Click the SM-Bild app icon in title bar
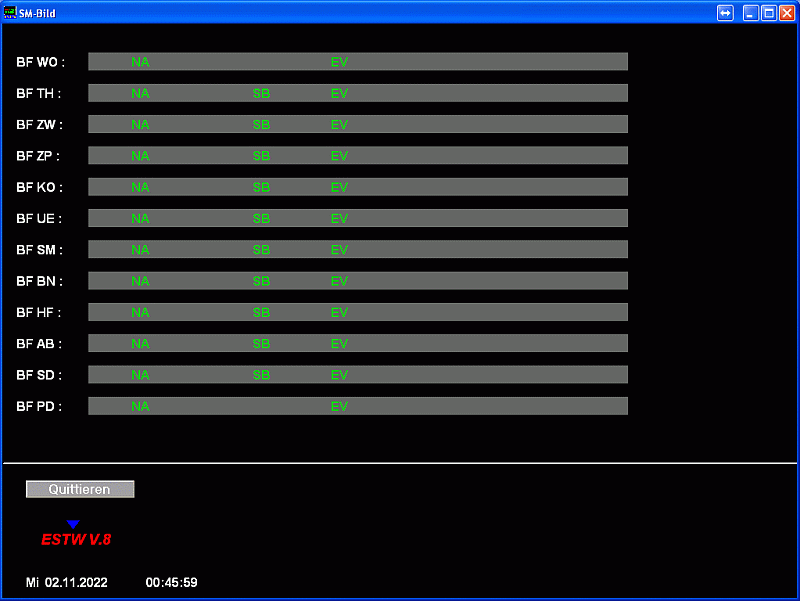 tap(10, 13)
